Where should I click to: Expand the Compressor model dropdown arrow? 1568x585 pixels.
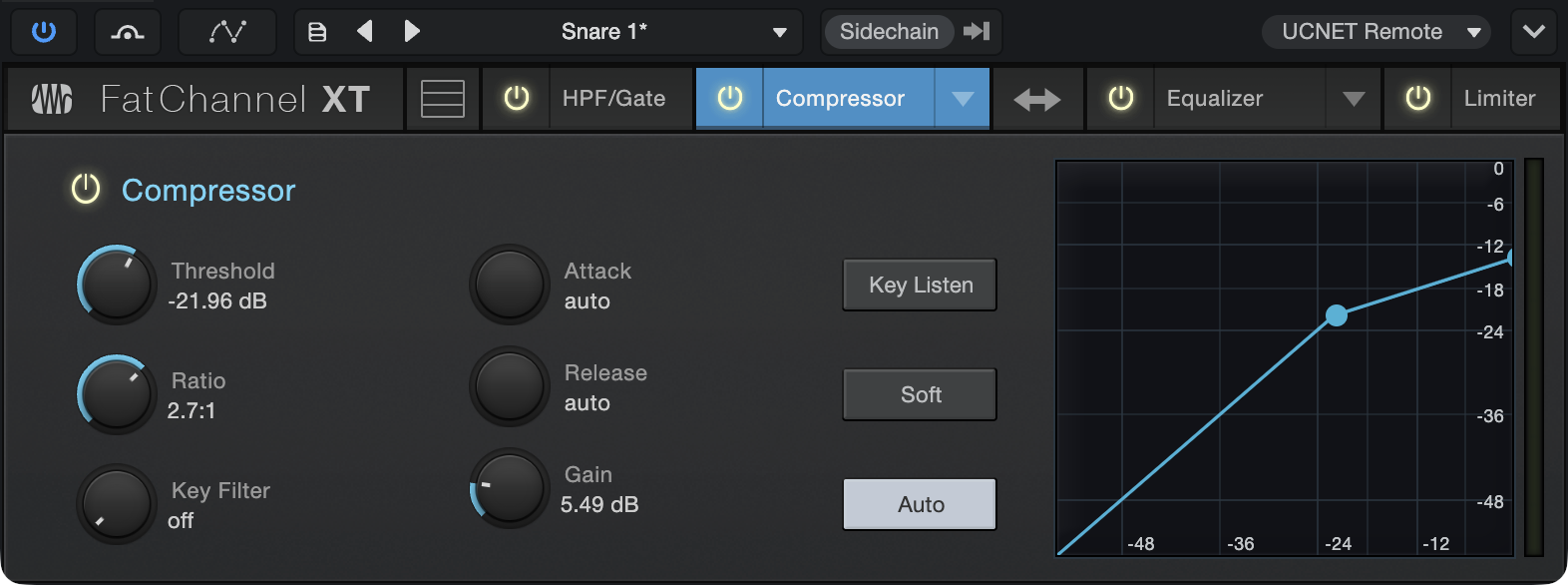[x=963, y=99]
